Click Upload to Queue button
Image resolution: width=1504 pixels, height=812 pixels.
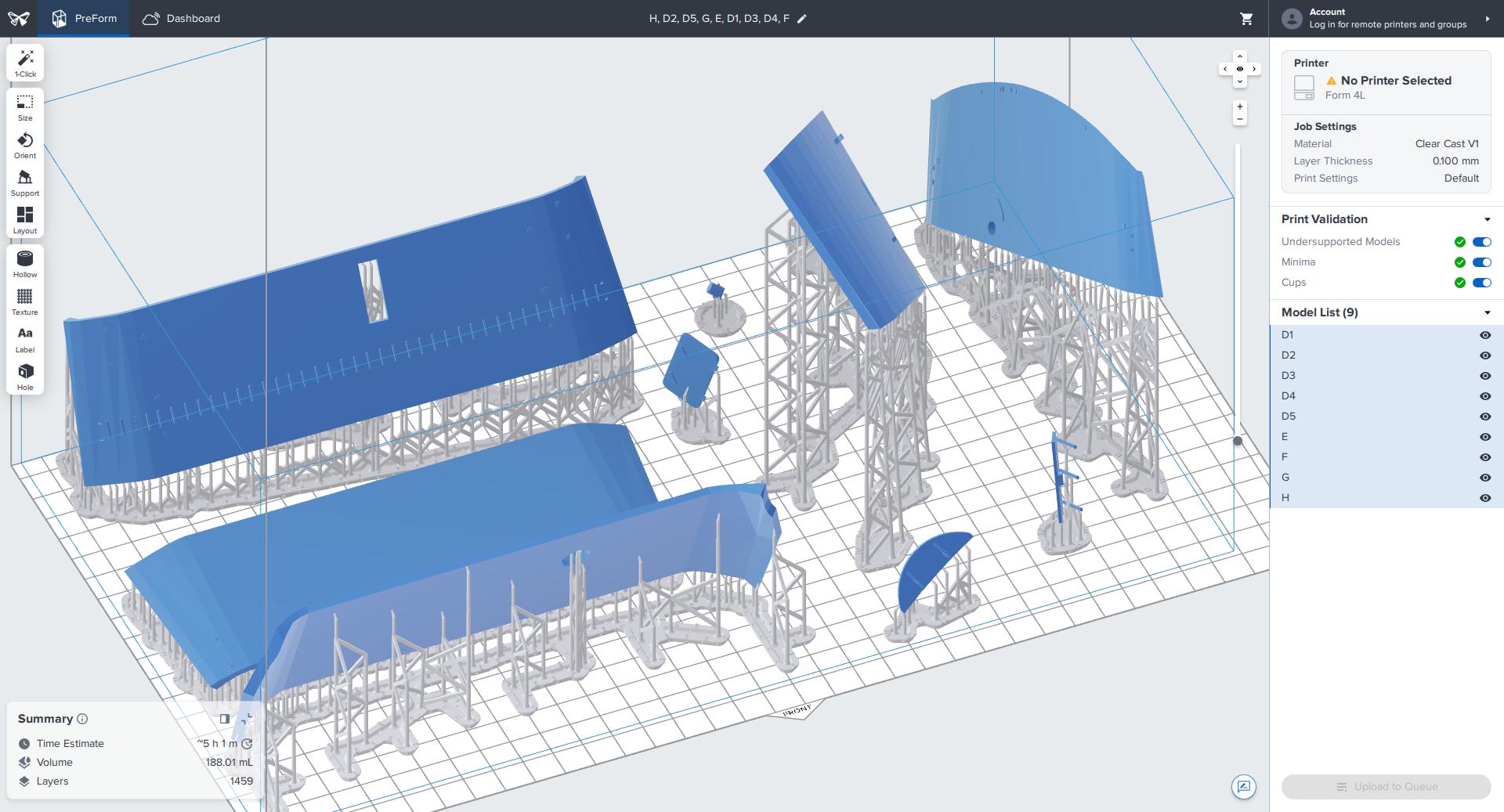tap(1386, 787)
